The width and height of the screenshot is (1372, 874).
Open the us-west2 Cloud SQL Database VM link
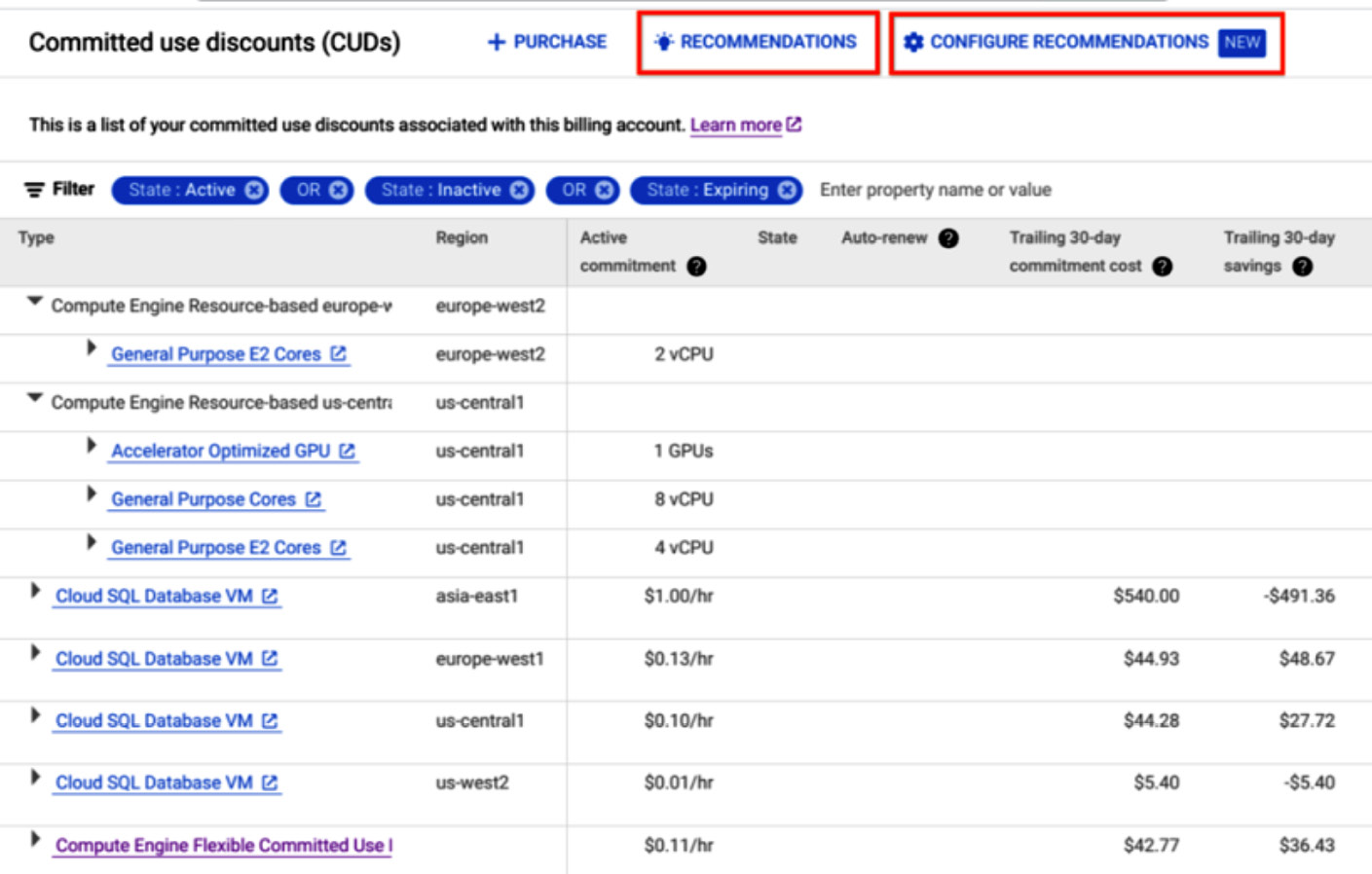(154, 783)
